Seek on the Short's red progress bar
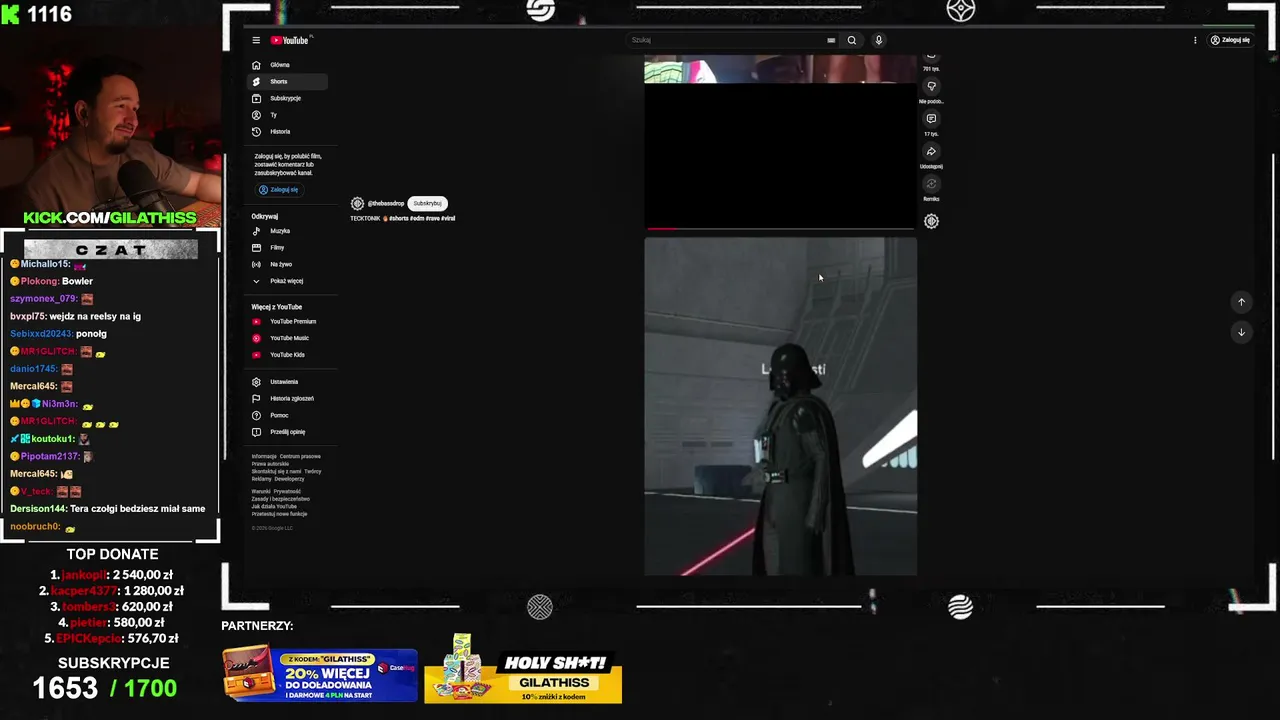 point(780,229)
